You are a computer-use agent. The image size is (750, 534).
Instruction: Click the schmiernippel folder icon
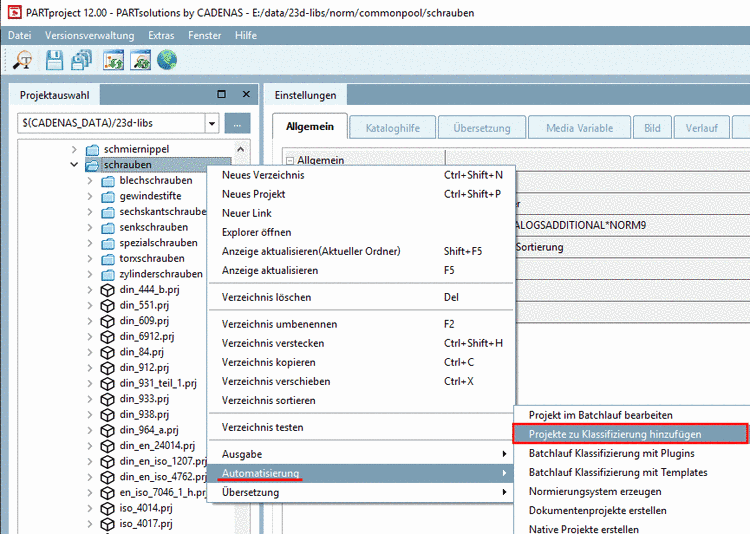pos(92,149)
